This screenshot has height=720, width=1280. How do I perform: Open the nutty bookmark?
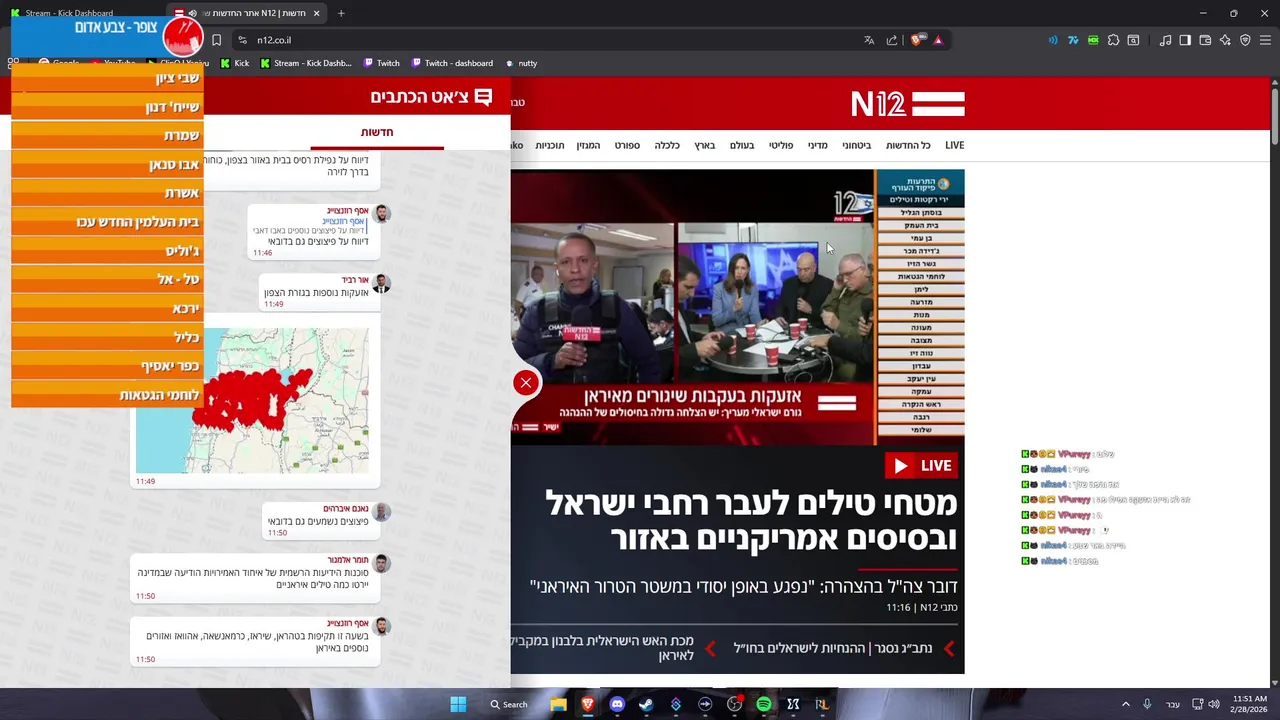coord(521,63)
